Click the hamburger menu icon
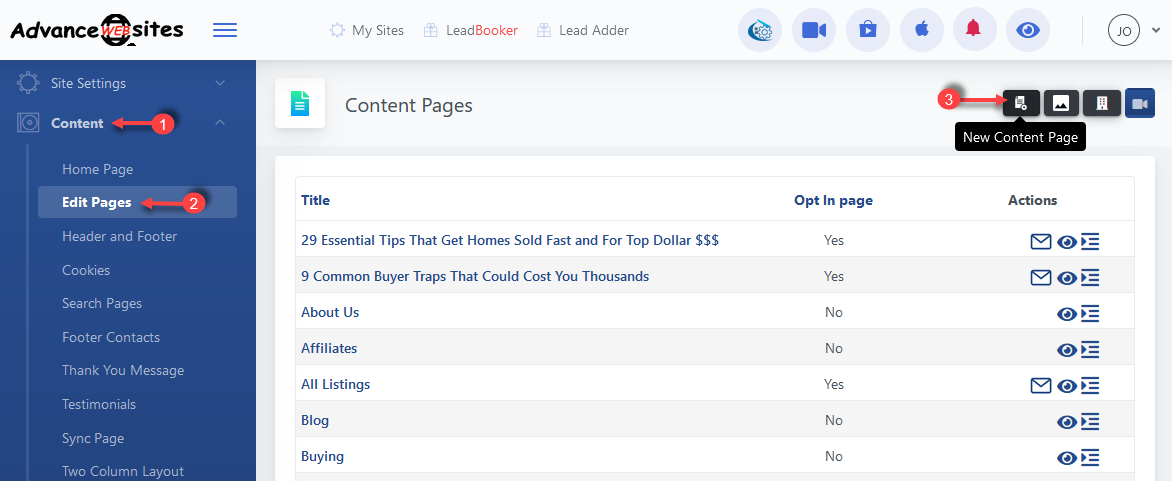Viewport: 1172px width, 481px height. coord(225,30)
